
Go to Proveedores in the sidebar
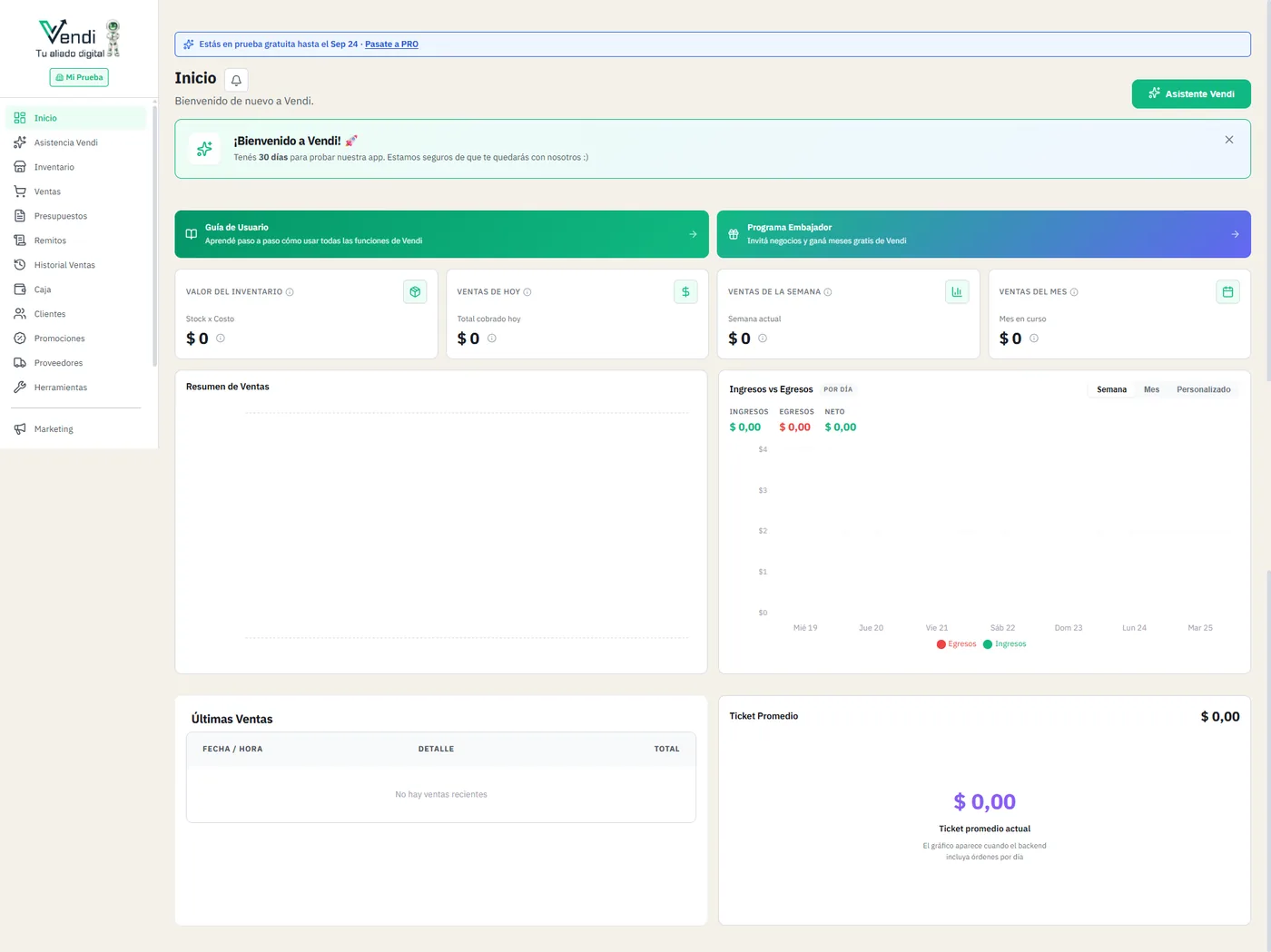click(76, 363)
